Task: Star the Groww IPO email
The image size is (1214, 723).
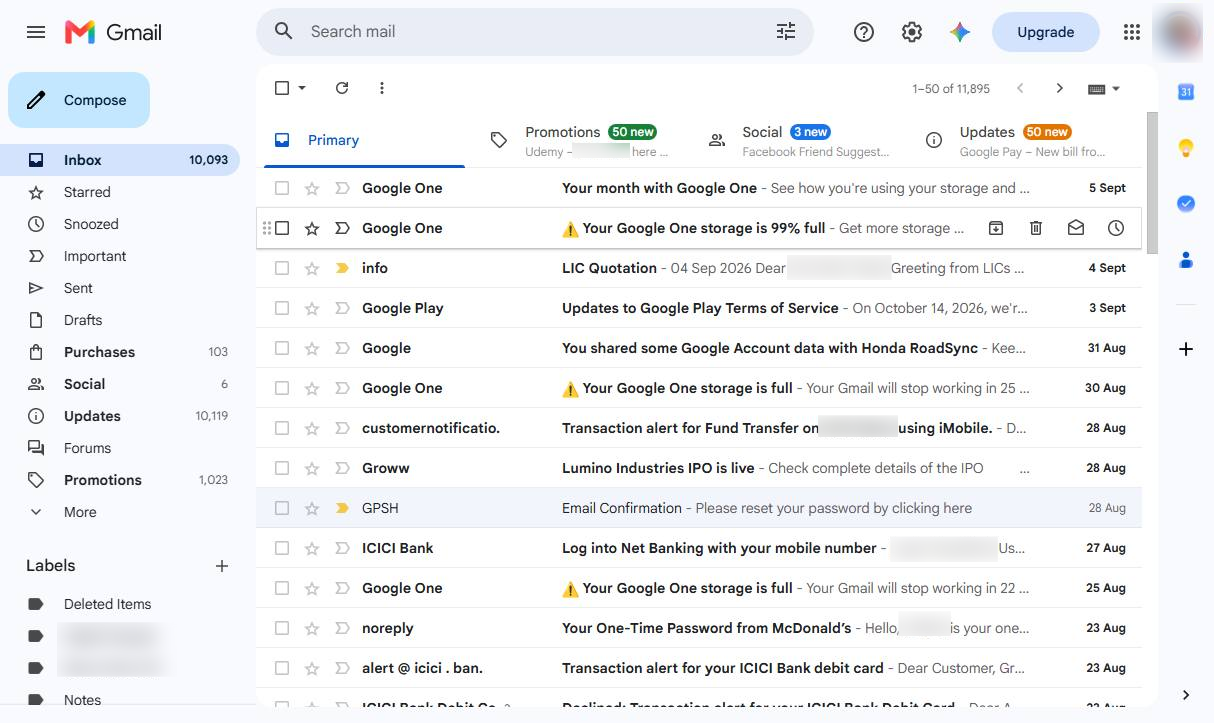Action: [312, 468]
